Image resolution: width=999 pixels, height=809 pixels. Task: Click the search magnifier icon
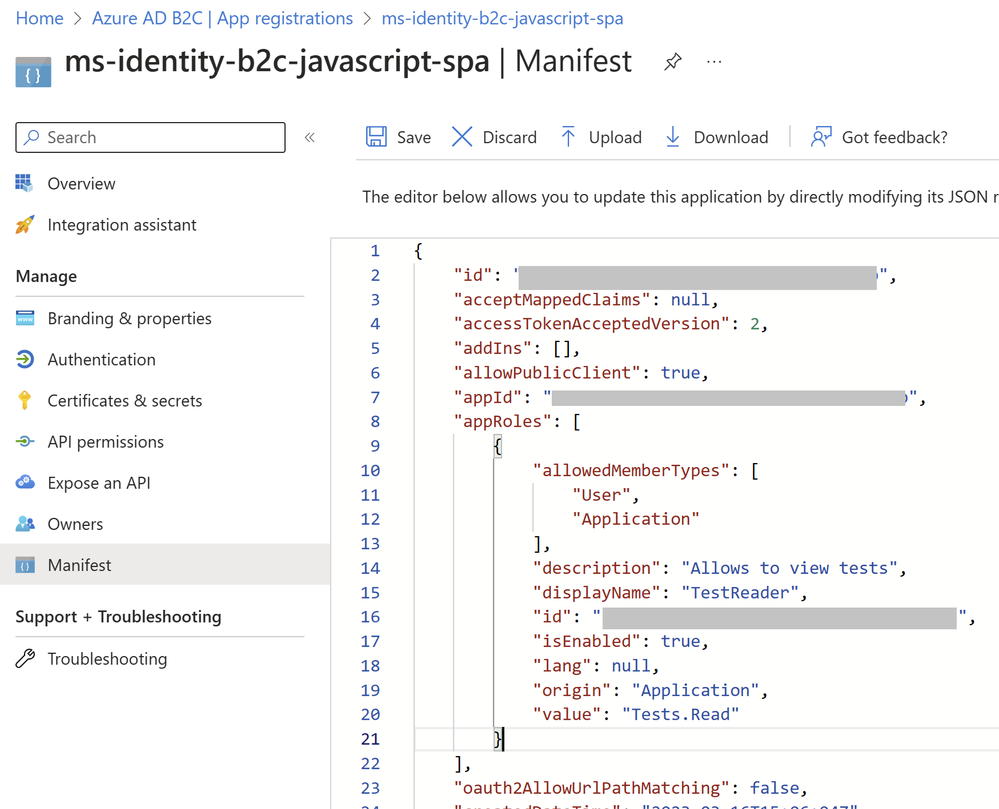pyautogui.click(x=31, y=138)
